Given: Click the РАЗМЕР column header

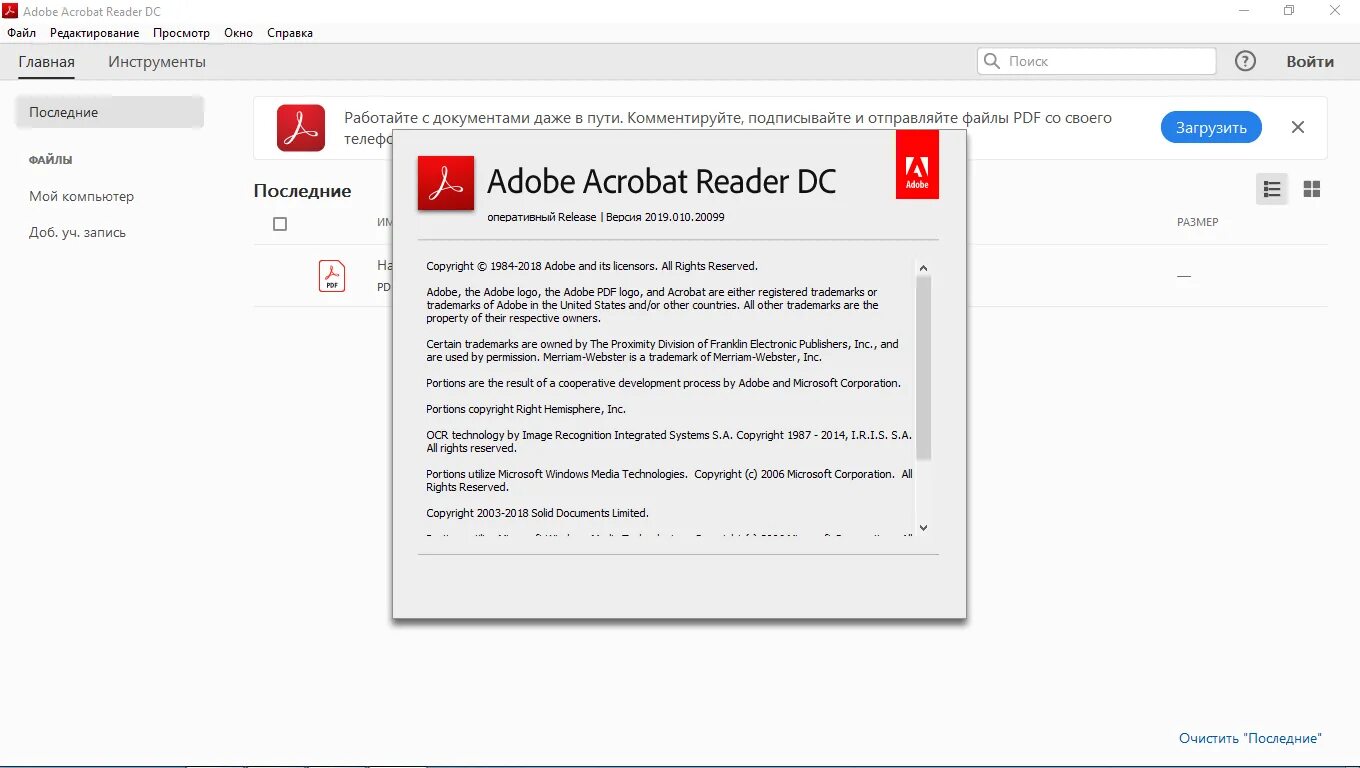Looking at the screenshot, I should coord(1197,222).
